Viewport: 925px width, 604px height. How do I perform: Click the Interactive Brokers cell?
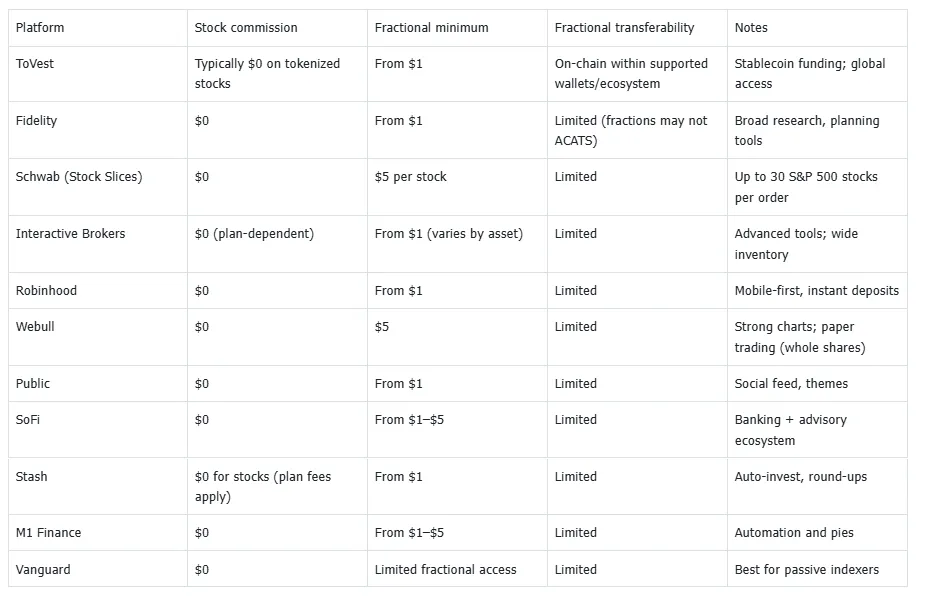[x=70, y=234]
